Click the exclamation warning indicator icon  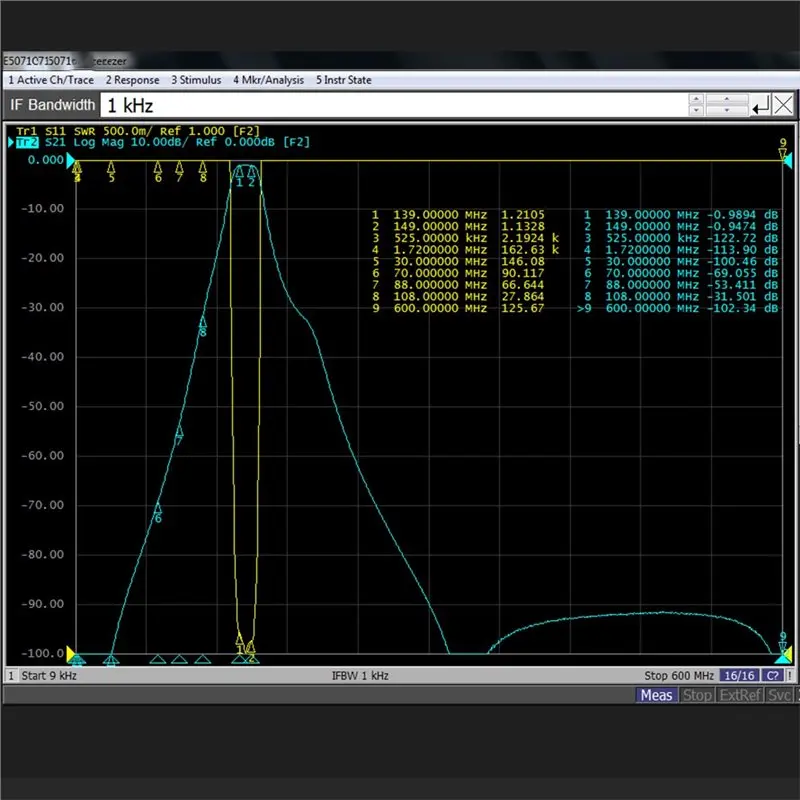pos(789,676)
